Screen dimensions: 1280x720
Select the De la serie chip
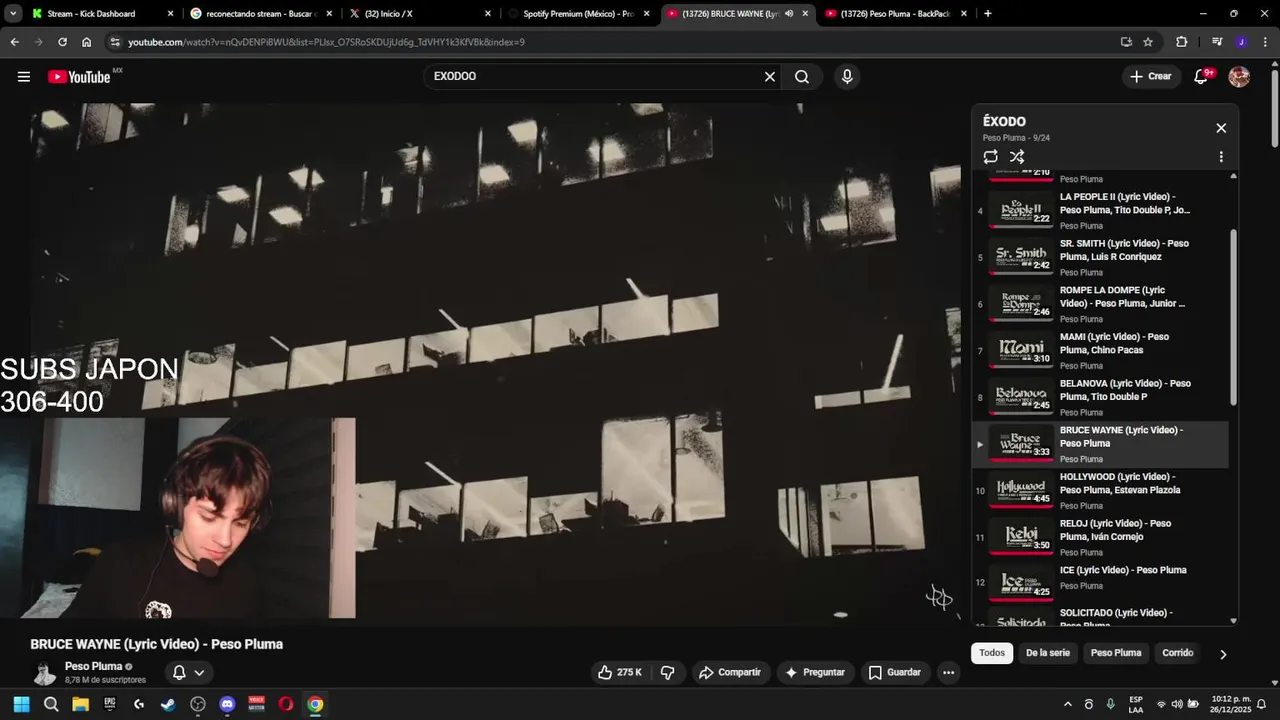pyautogui.click(x=1048, y=653)
